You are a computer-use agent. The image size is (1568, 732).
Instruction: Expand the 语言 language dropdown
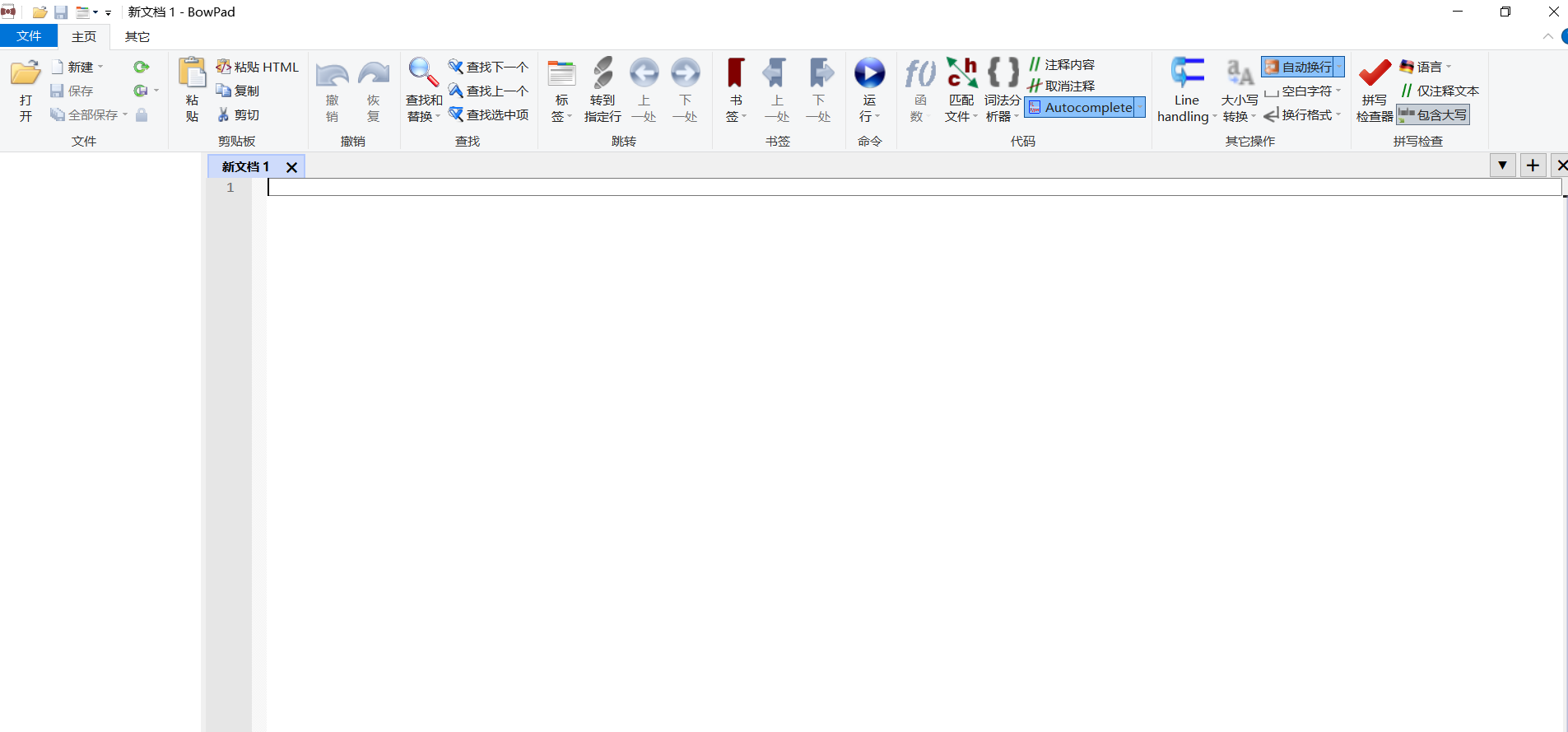(1426, 67)
